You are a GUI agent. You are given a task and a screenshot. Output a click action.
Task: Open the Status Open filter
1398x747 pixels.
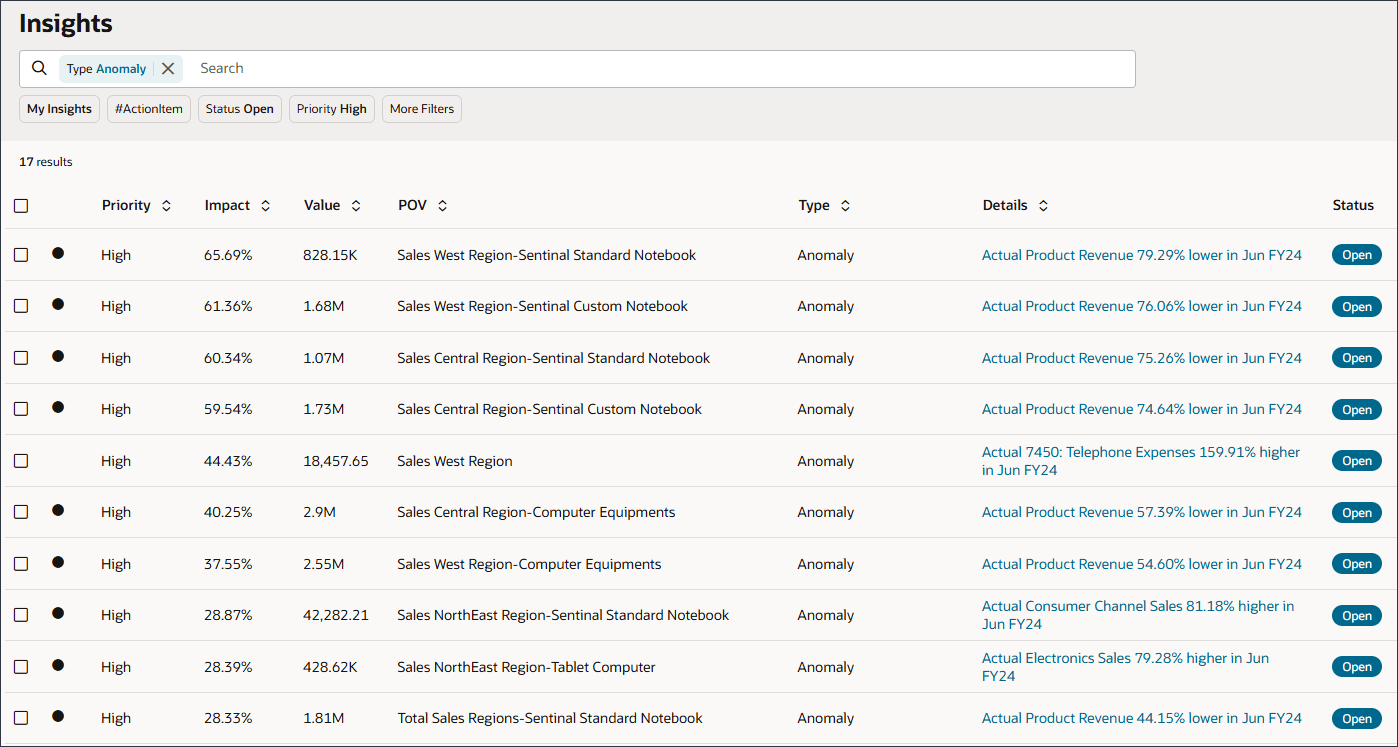(239, 108)
